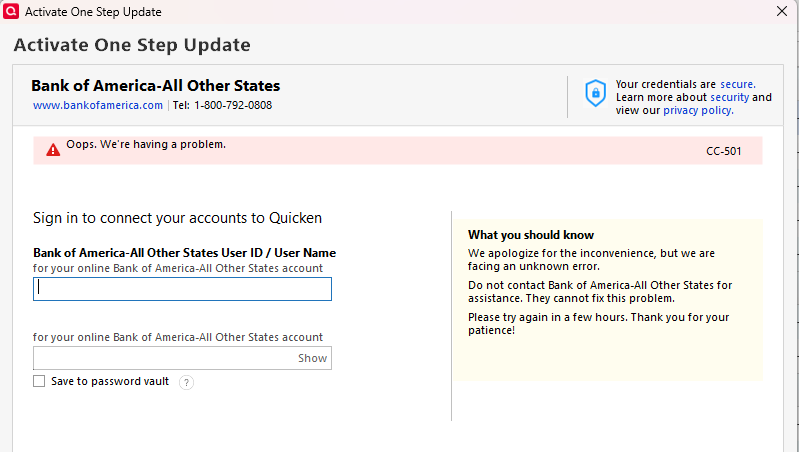Open the password vault help question mark
Viewport: 799px width, 452px height.
(x=187, y=382)
